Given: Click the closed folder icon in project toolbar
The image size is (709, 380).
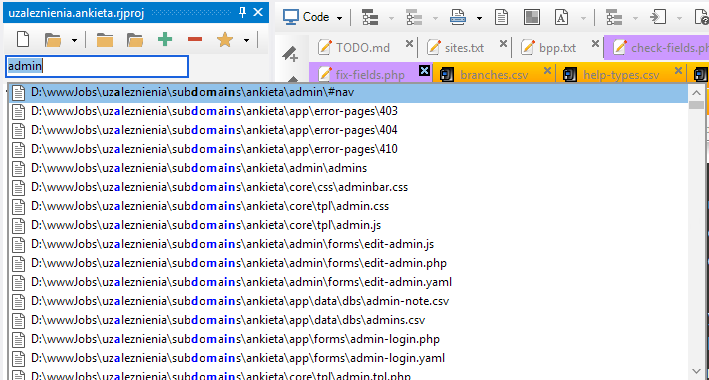Looking at the screenshot, I should pos(105,40).
